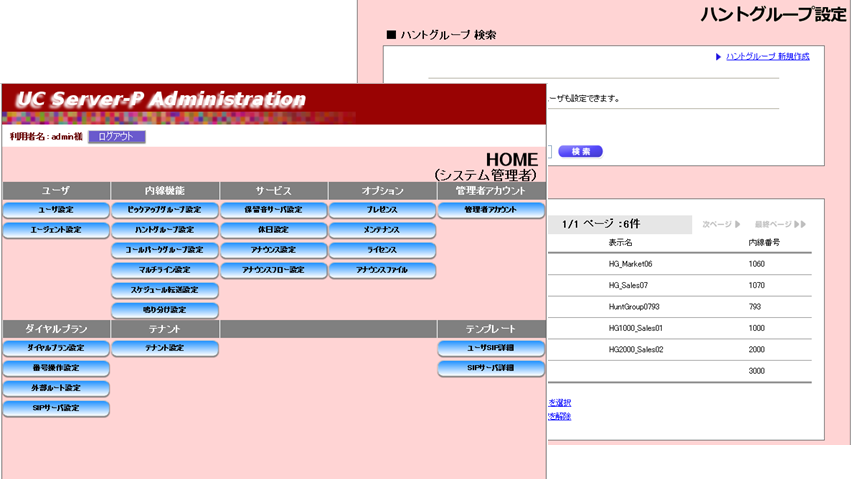Open 外部ルート設定
Viewport: 852px width, 479px height.
(x=56, y=389)
